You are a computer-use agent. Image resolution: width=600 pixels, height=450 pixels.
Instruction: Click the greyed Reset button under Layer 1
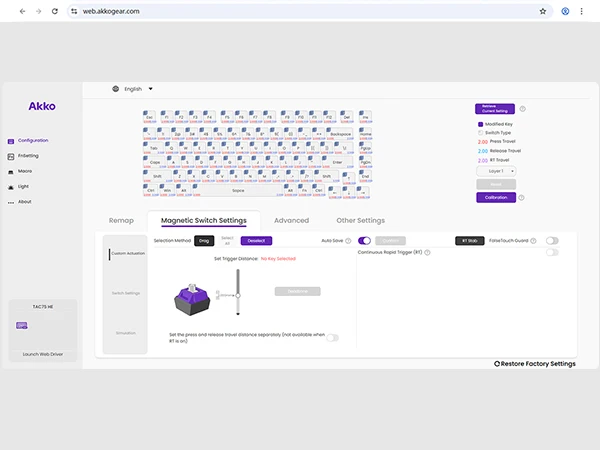click(x=496, y=184)
